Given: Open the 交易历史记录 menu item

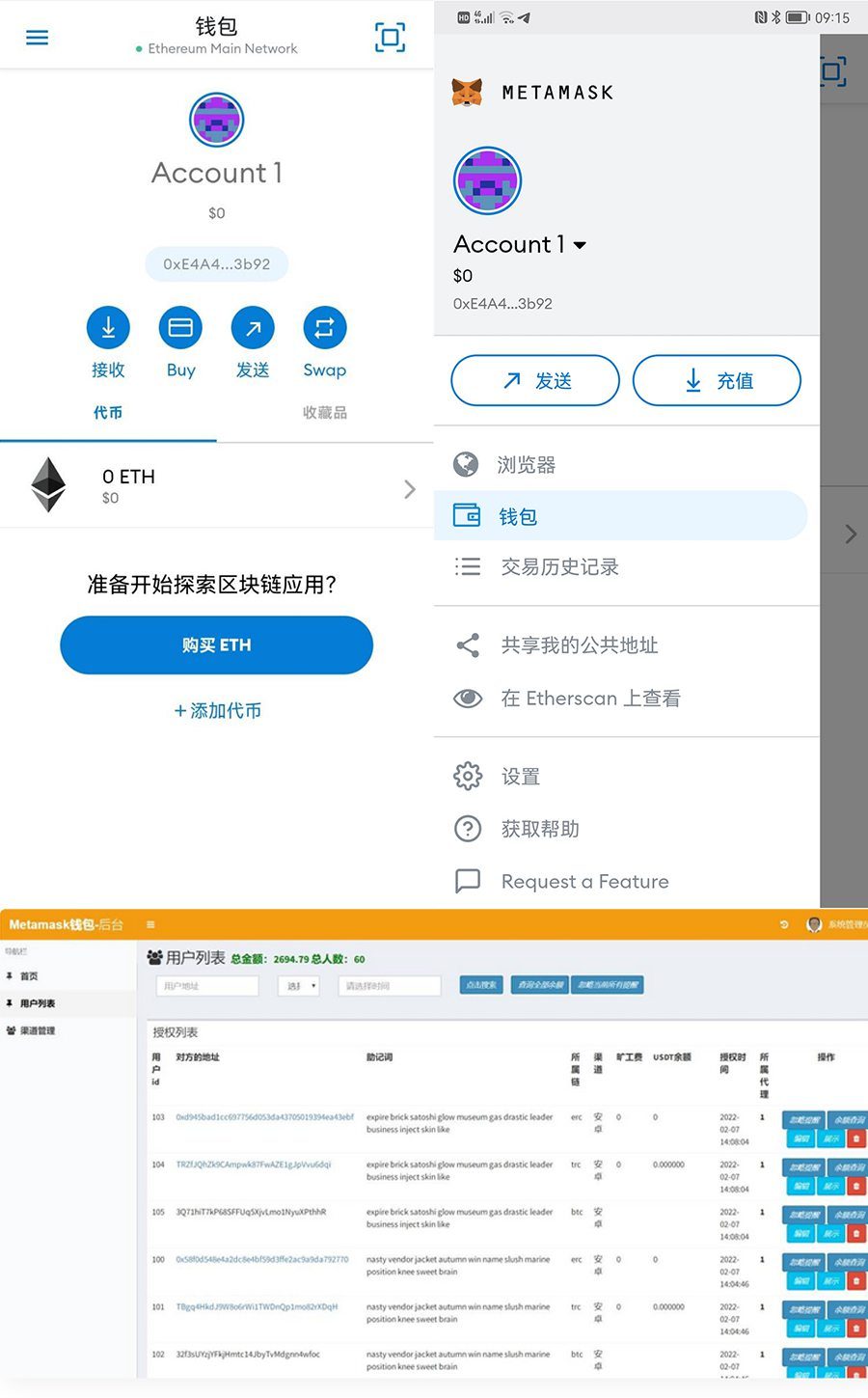Looking at the screenshot, I should 559,567.
